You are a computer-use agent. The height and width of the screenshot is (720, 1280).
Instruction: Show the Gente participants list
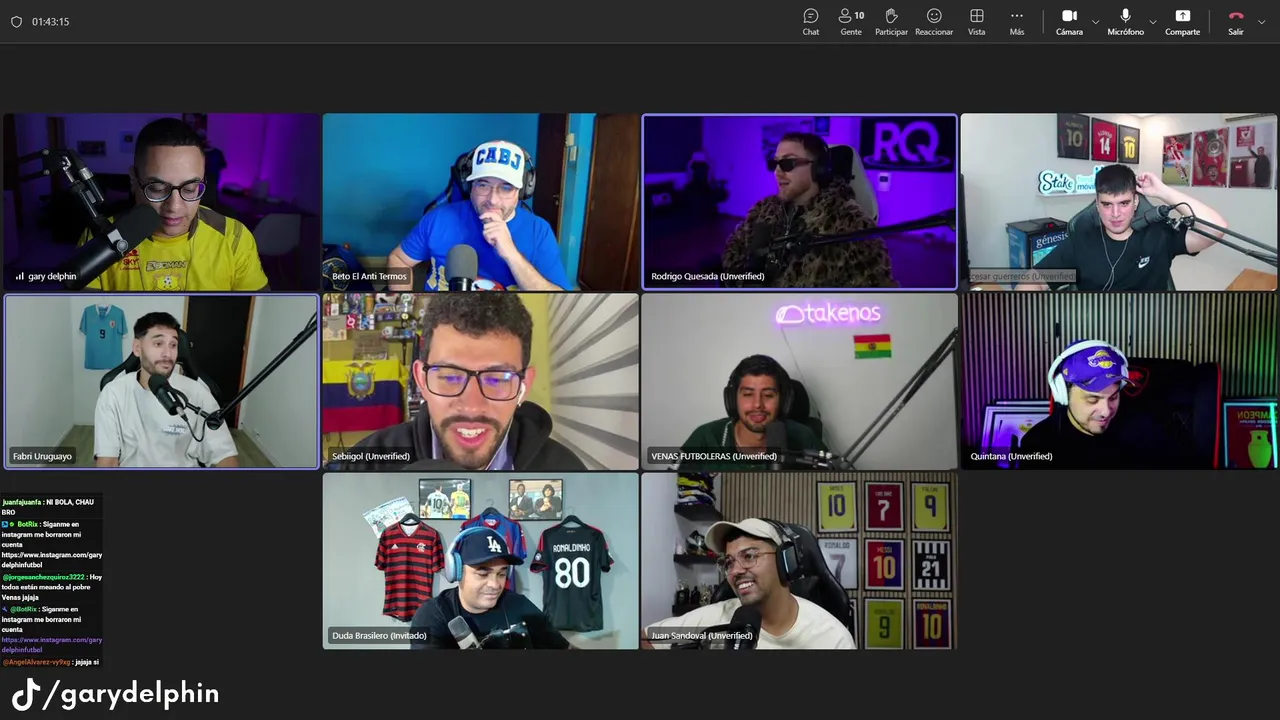pyautogui.click(x=851, y=22)
